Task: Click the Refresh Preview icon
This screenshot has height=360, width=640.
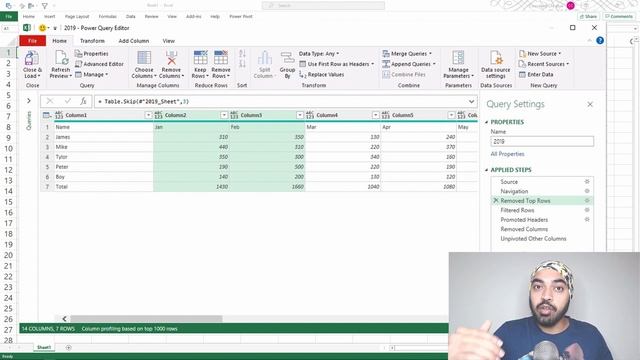Action: (61, 58)
